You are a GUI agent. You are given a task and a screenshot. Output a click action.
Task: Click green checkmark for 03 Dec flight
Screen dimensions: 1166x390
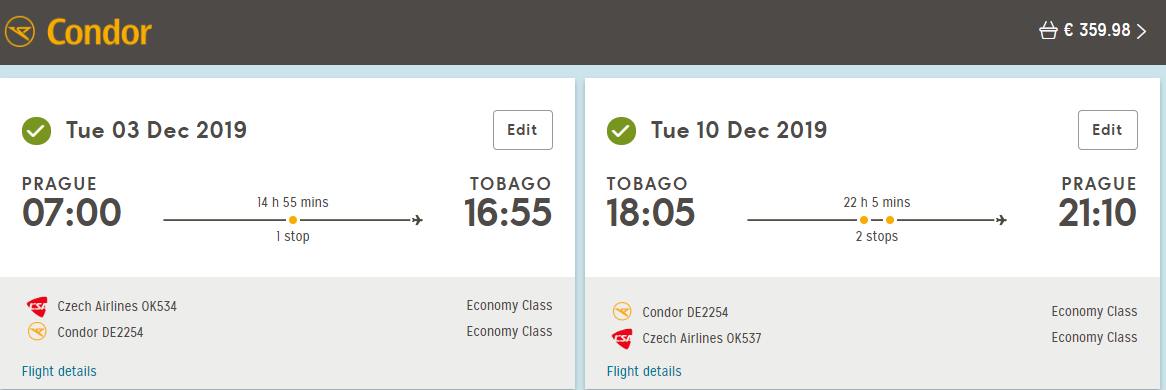(36, 131)
